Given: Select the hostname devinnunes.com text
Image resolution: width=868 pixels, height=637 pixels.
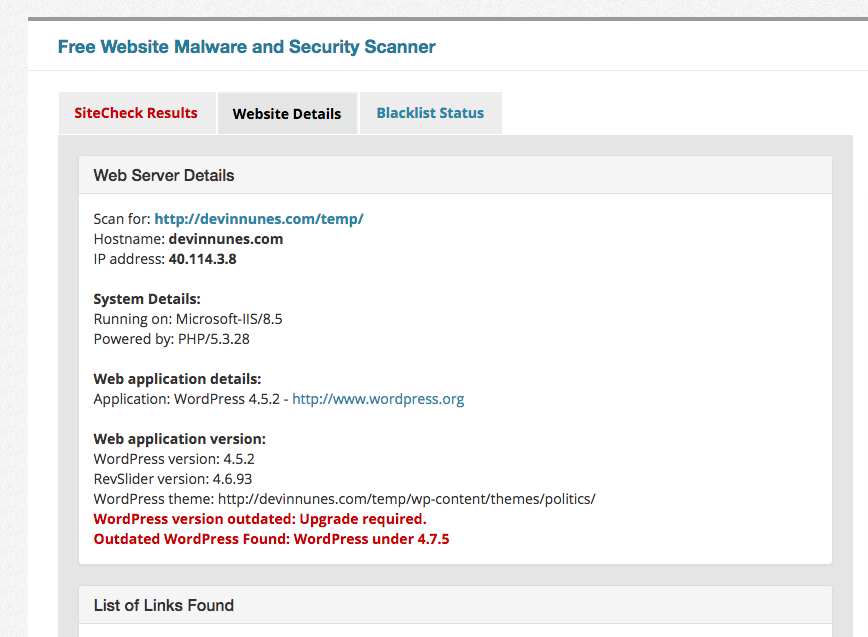Looking at the screenshot, I should click(226, 239).
